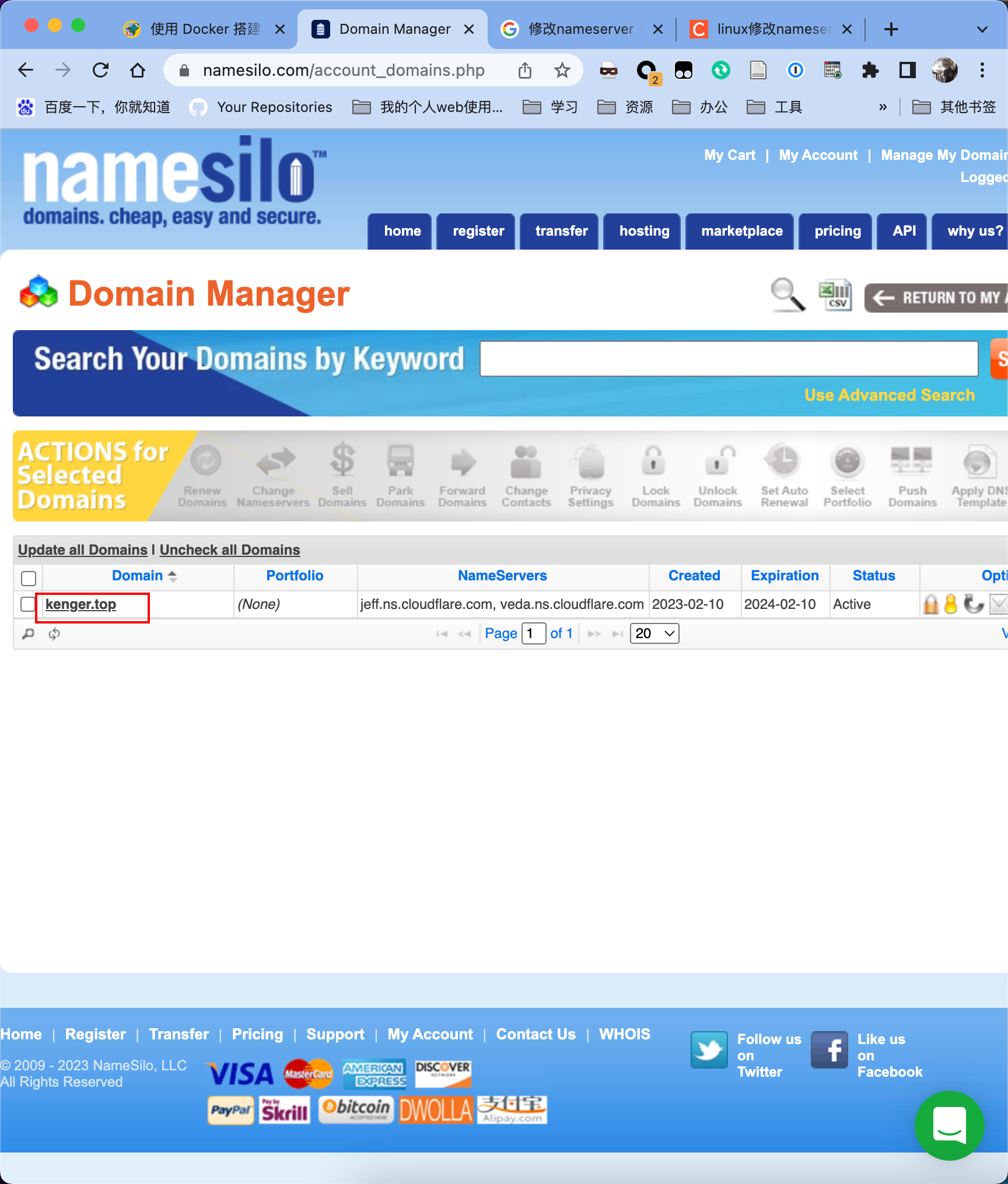The image size is (1008, 1184).
Task: Click the Lock Domains padlock icon
Action: pos(653,460)
